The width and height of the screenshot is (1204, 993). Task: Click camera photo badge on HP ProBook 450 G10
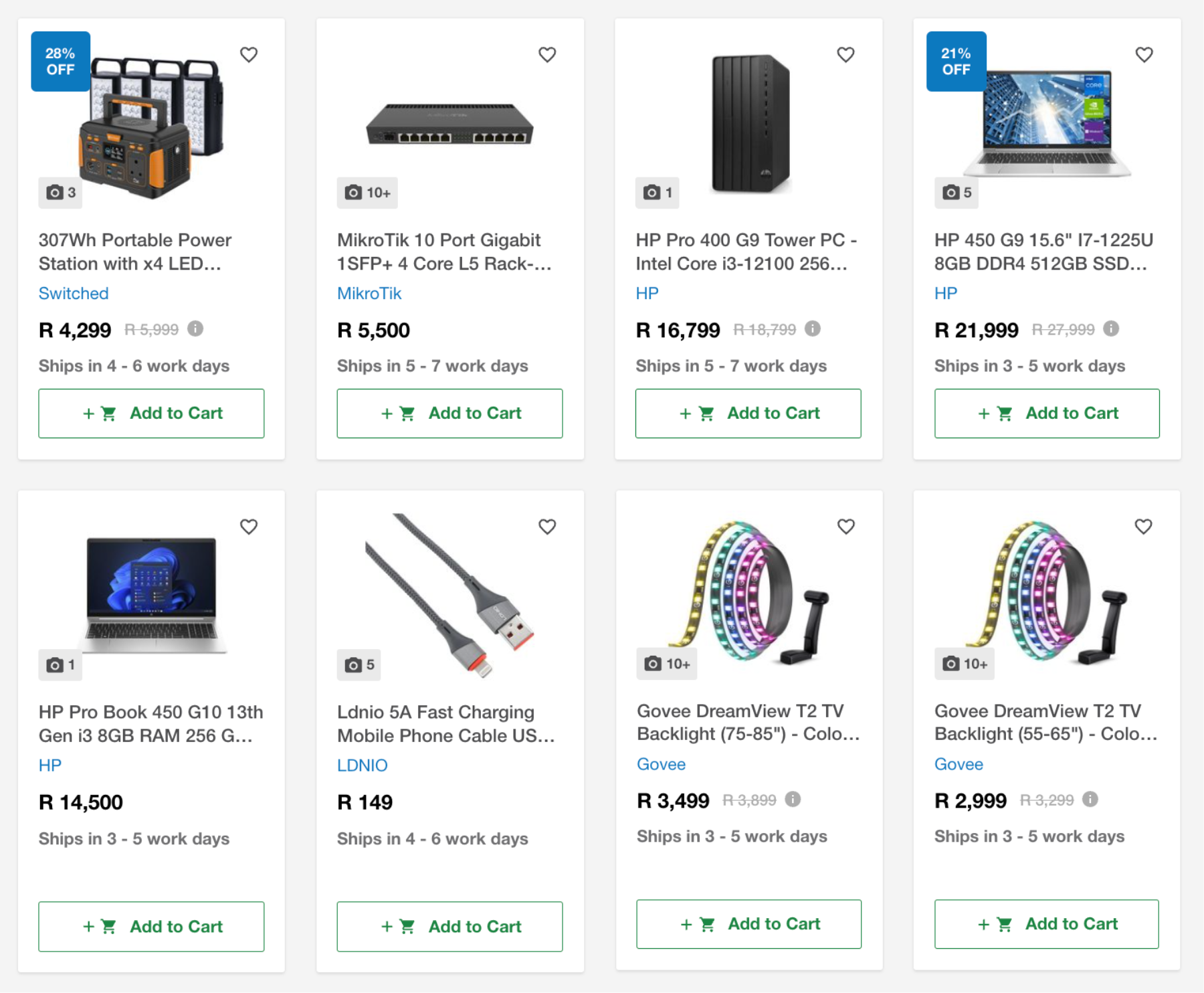[60, 665]
